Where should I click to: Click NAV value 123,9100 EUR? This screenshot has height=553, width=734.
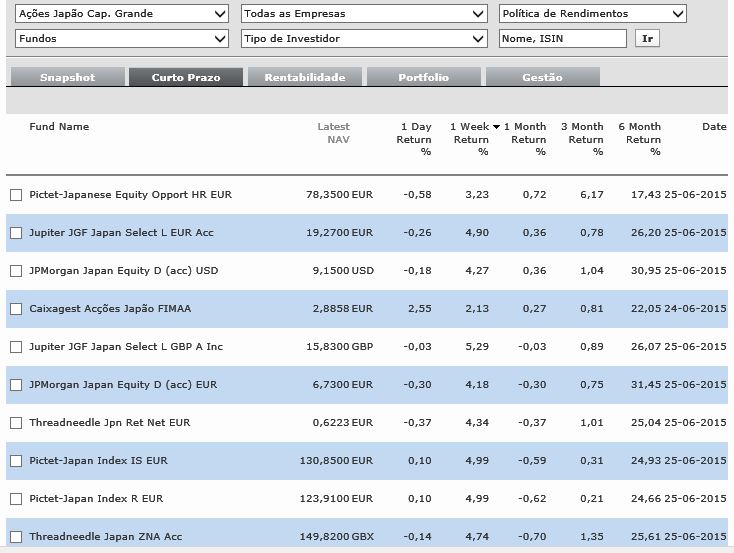(336, 499)
